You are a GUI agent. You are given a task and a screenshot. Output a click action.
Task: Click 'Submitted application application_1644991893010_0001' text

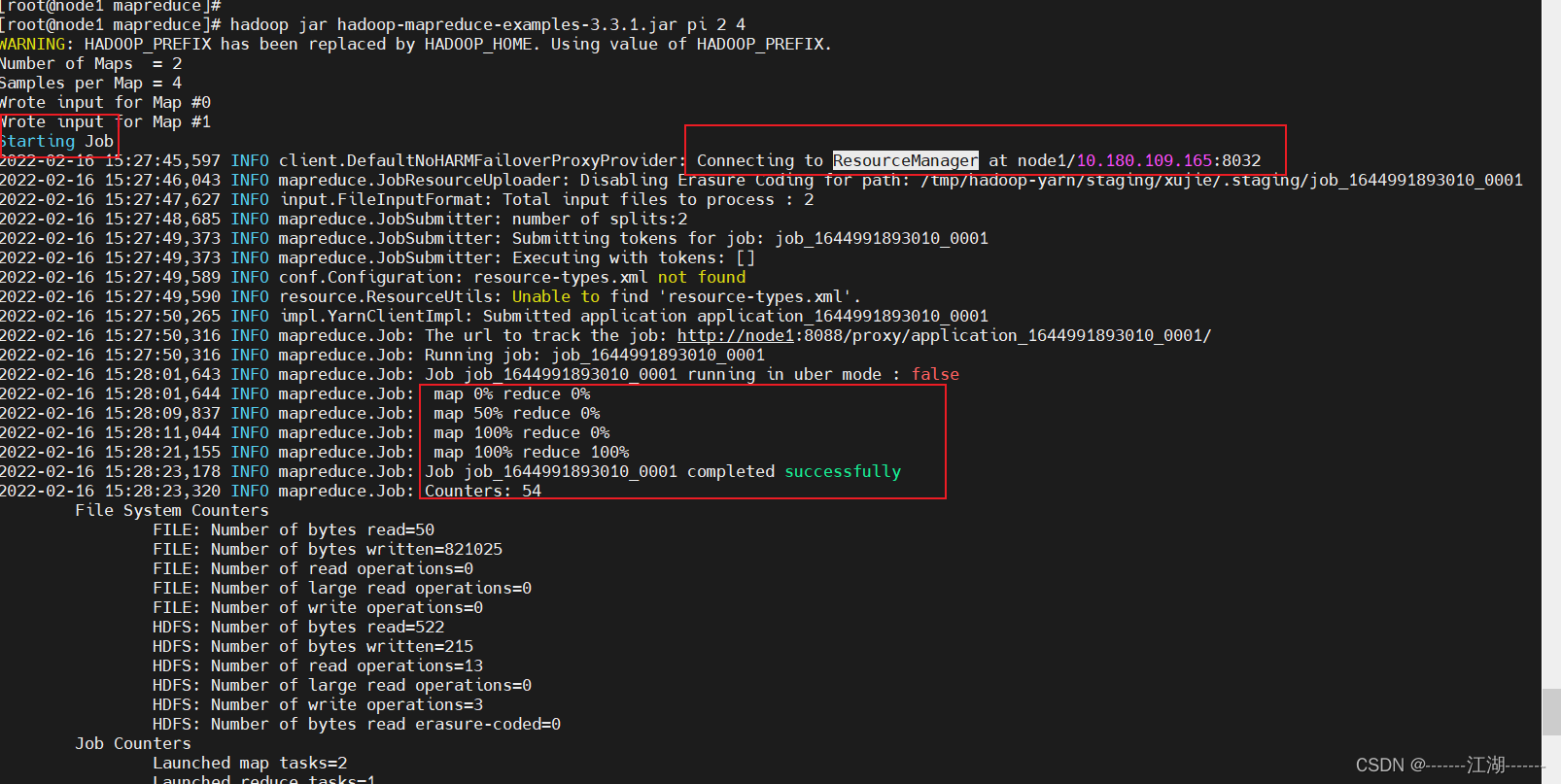[x=736, y=316]
